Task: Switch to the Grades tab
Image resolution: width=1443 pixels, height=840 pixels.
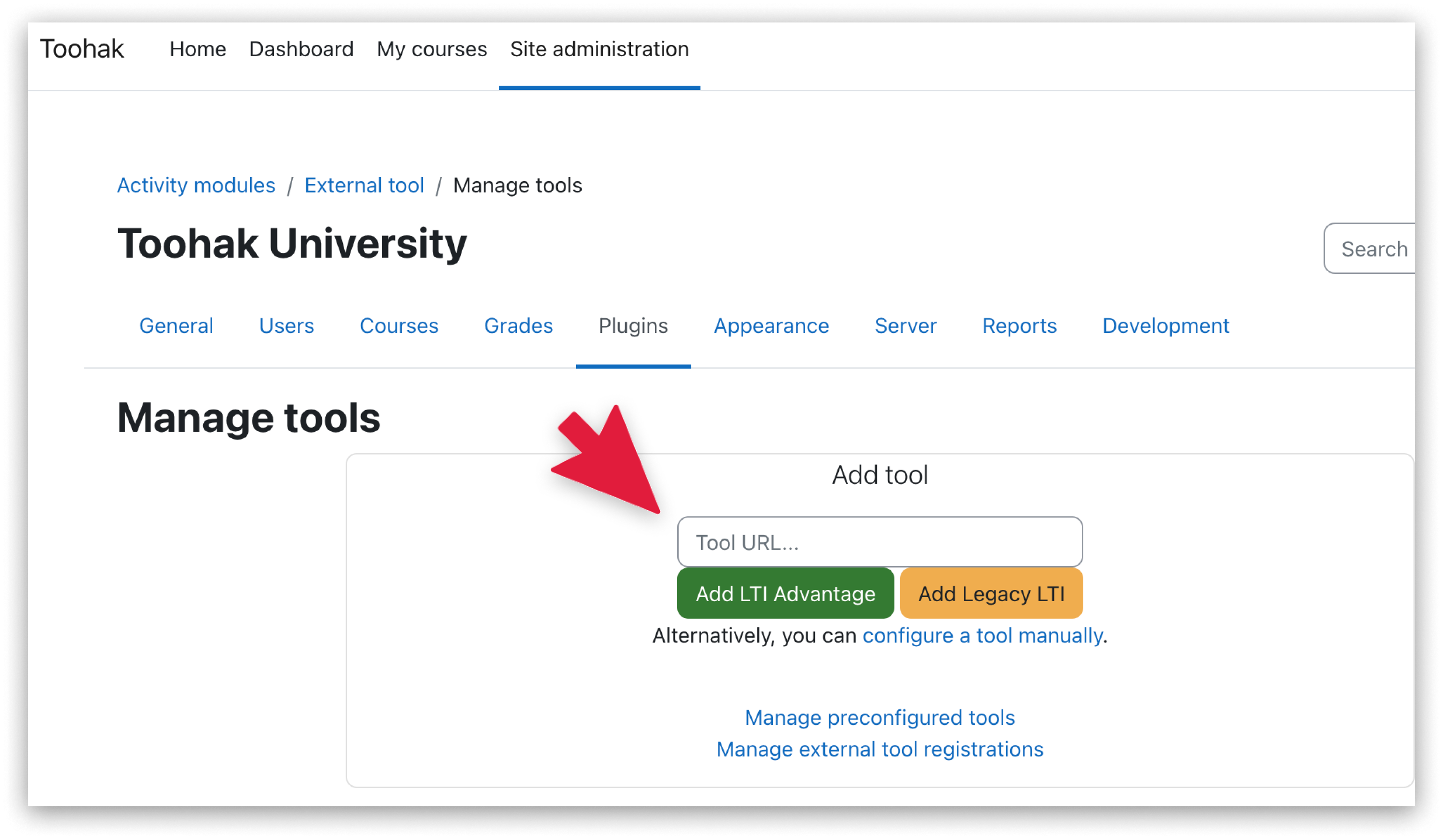Action: coord(518,326)
